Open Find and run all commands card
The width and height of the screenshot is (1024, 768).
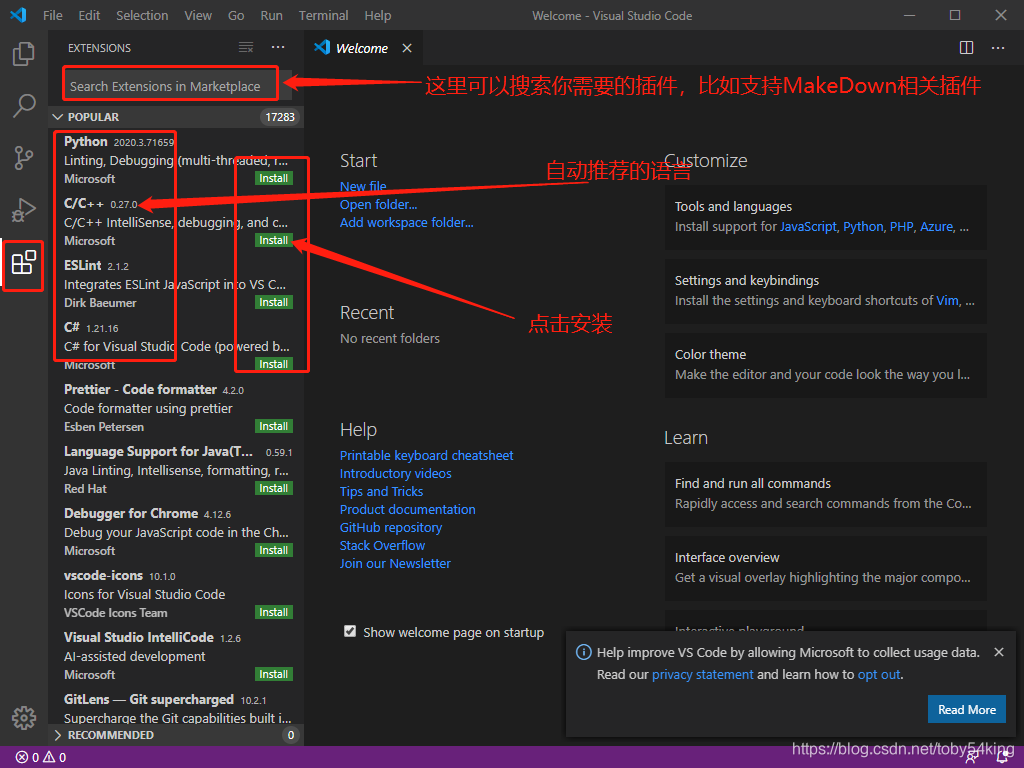(825, 494)
